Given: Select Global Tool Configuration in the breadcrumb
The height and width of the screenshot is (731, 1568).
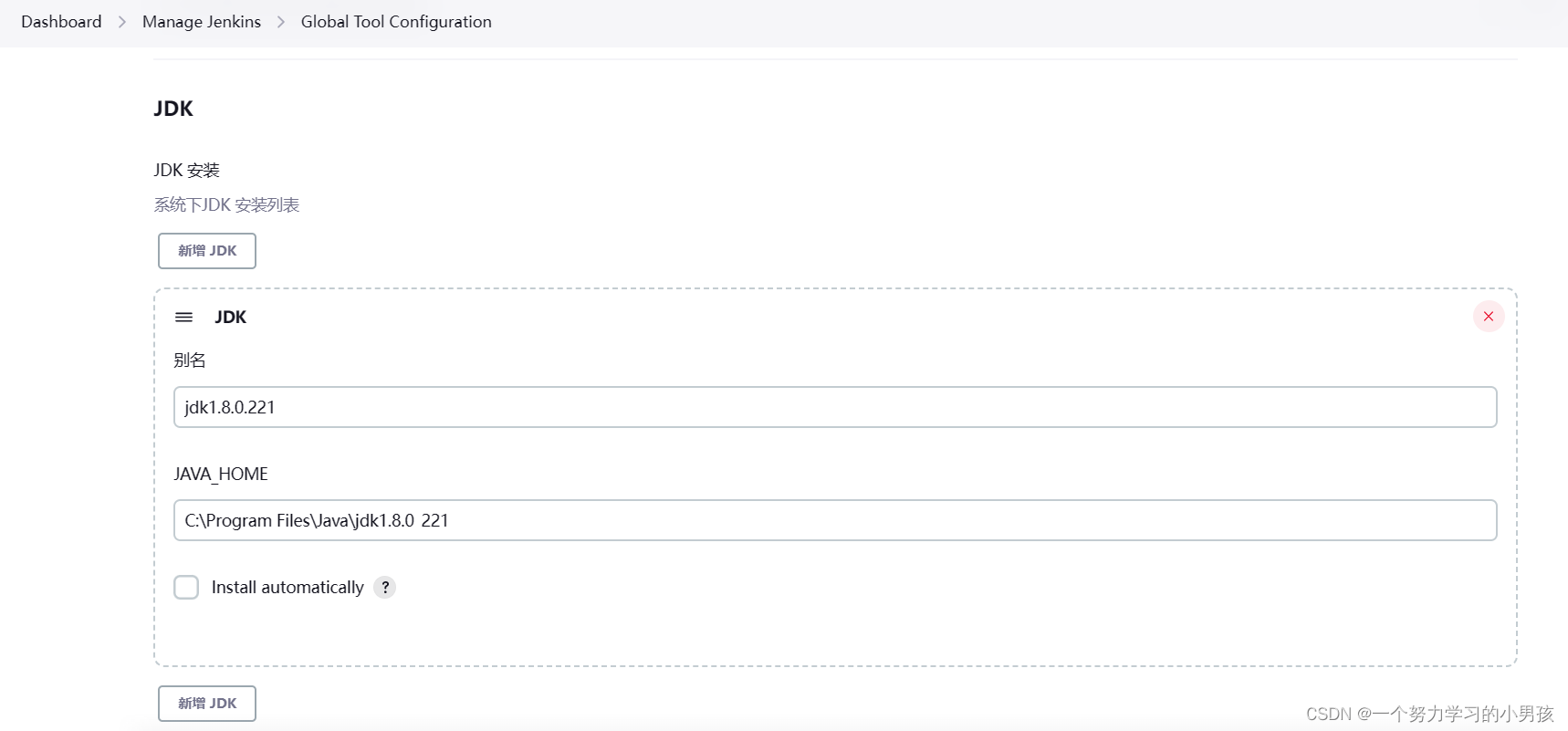Looking at the screenshot, I should [x=396, y=21].
